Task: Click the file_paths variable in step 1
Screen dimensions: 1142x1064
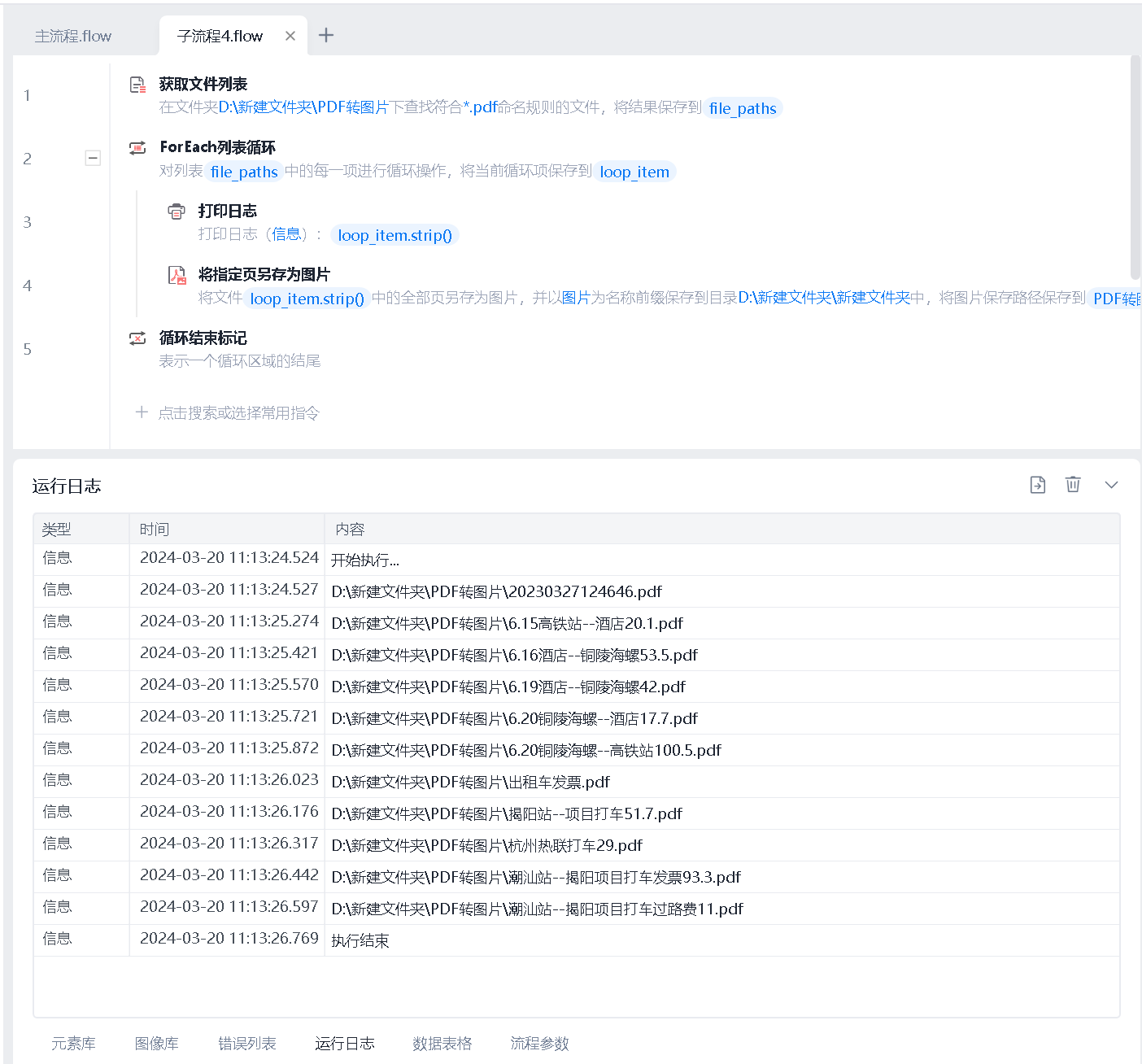Action: [x=742, y=108]
